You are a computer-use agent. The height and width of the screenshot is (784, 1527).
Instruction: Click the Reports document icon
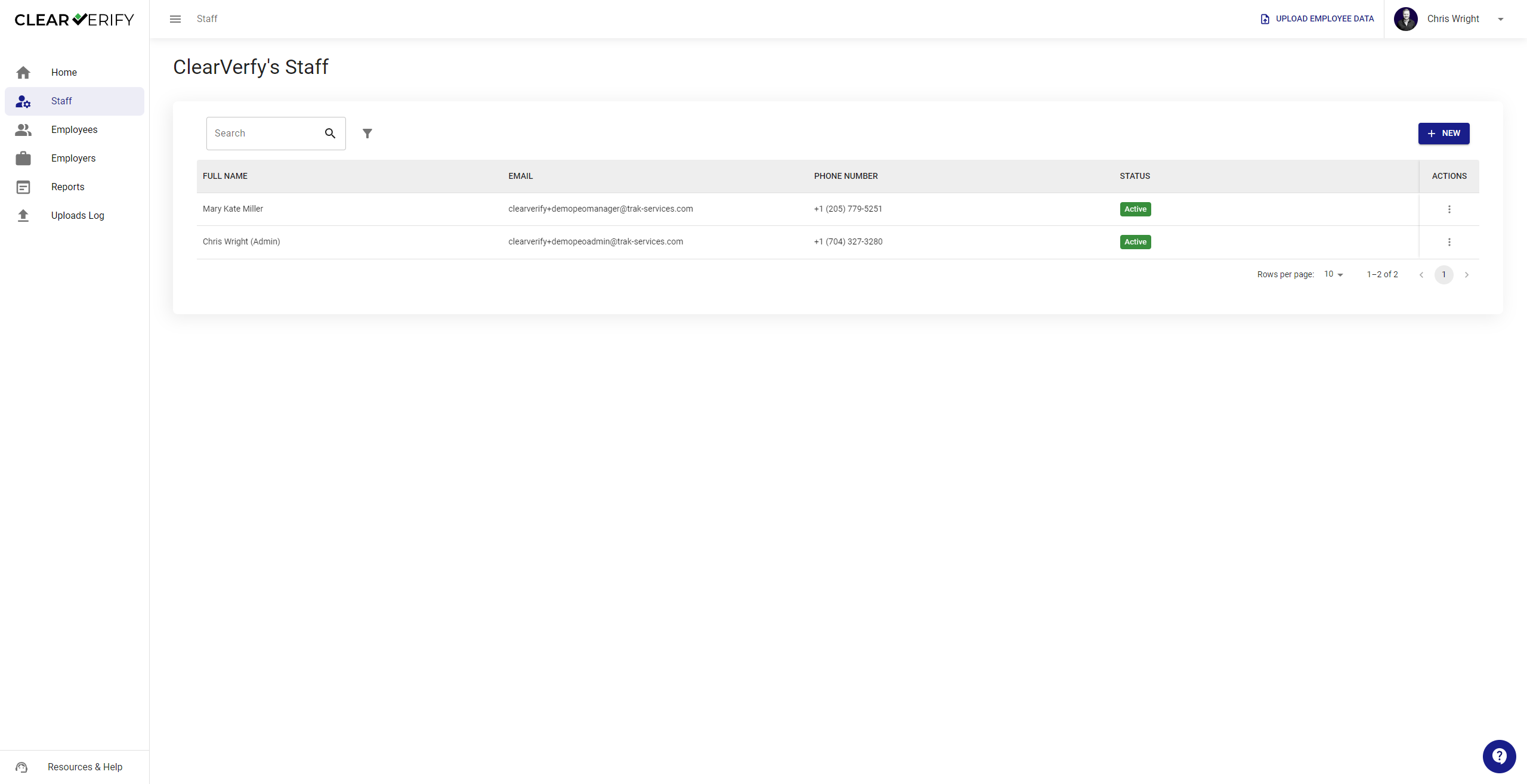coord(23,187)
